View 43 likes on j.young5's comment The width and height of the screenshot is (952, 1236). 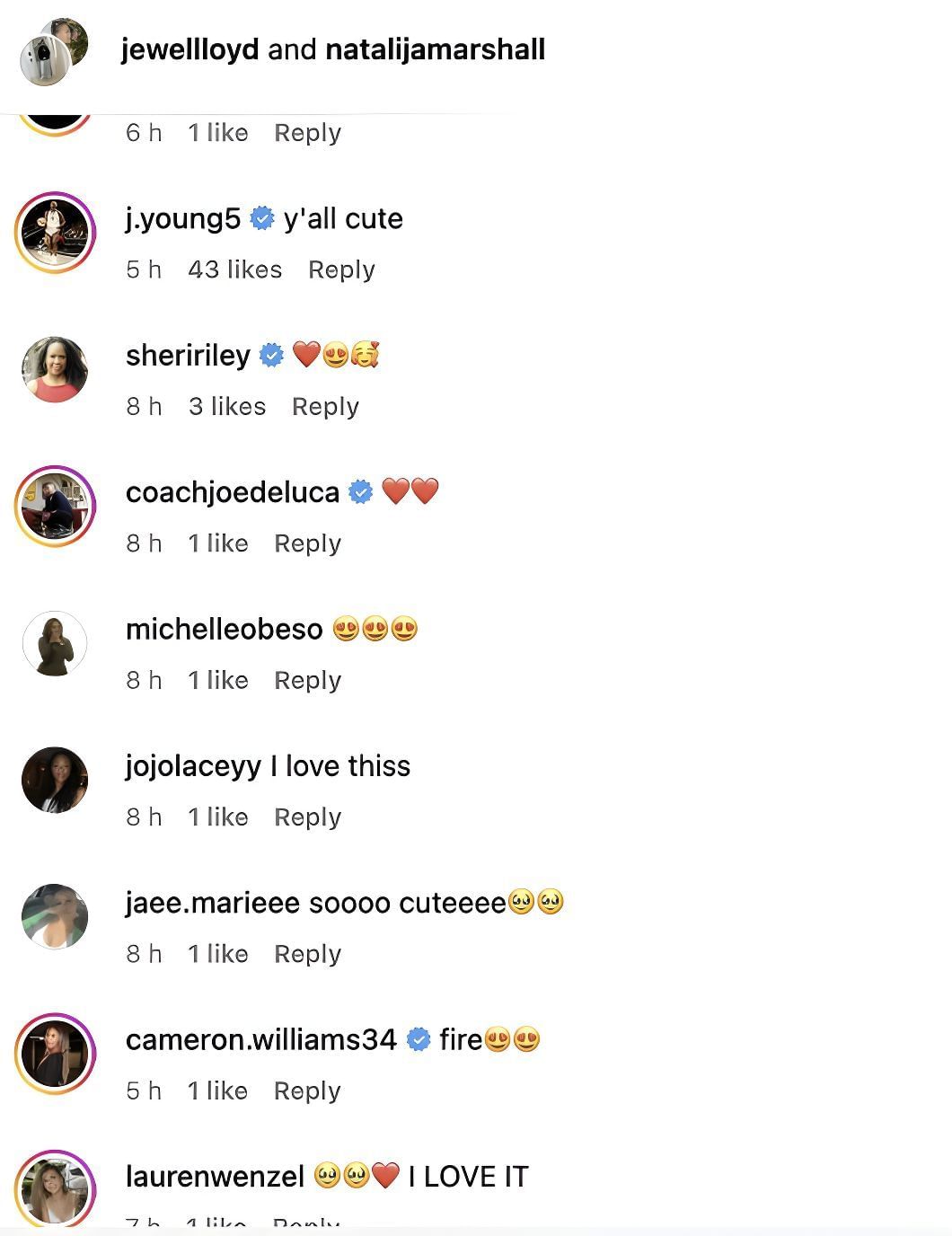(234, 269)
